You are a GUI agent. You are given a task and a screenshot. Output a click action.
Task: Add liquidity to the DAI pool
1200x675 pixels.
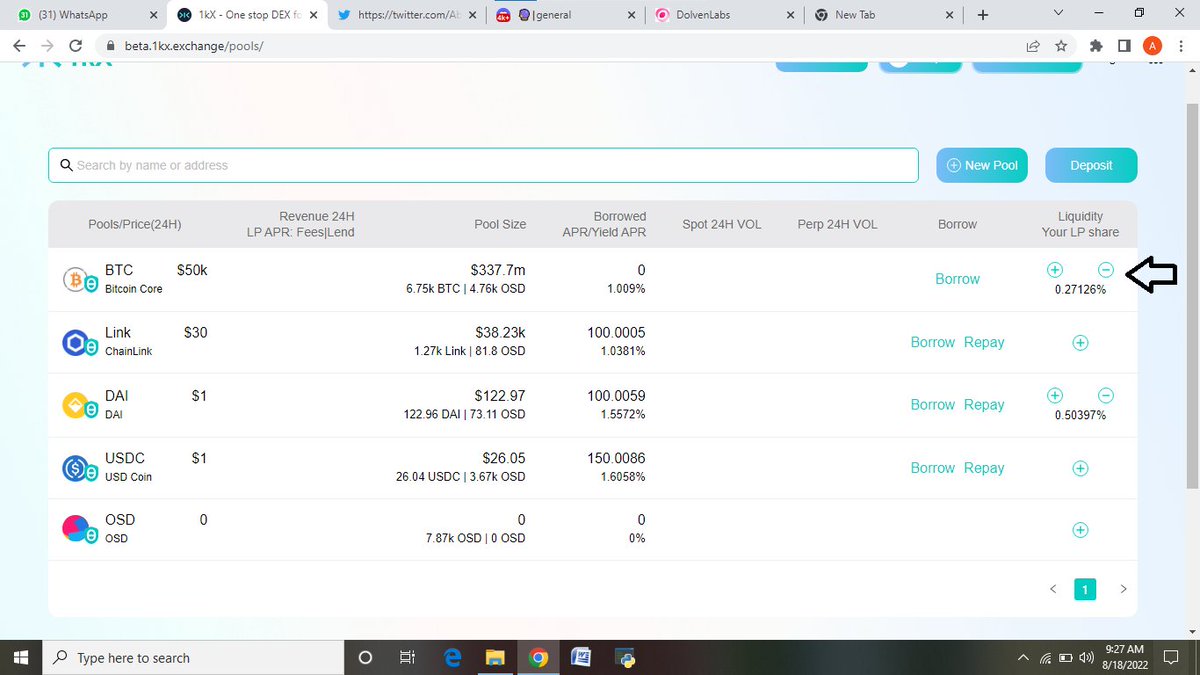tap(1055, 395)
